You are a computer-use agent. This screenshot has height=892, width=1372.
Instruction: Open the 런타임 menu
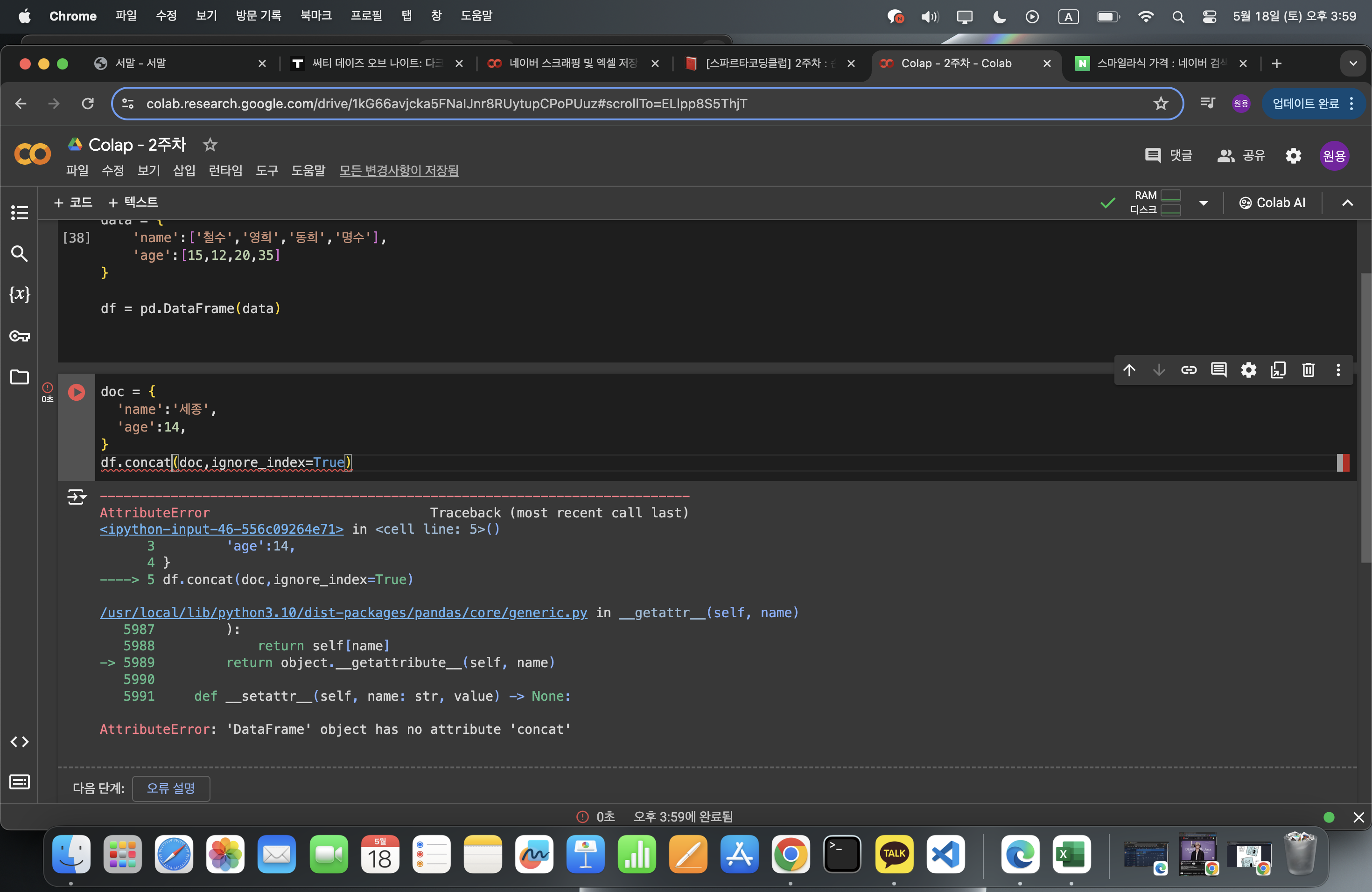pos(225,171)
